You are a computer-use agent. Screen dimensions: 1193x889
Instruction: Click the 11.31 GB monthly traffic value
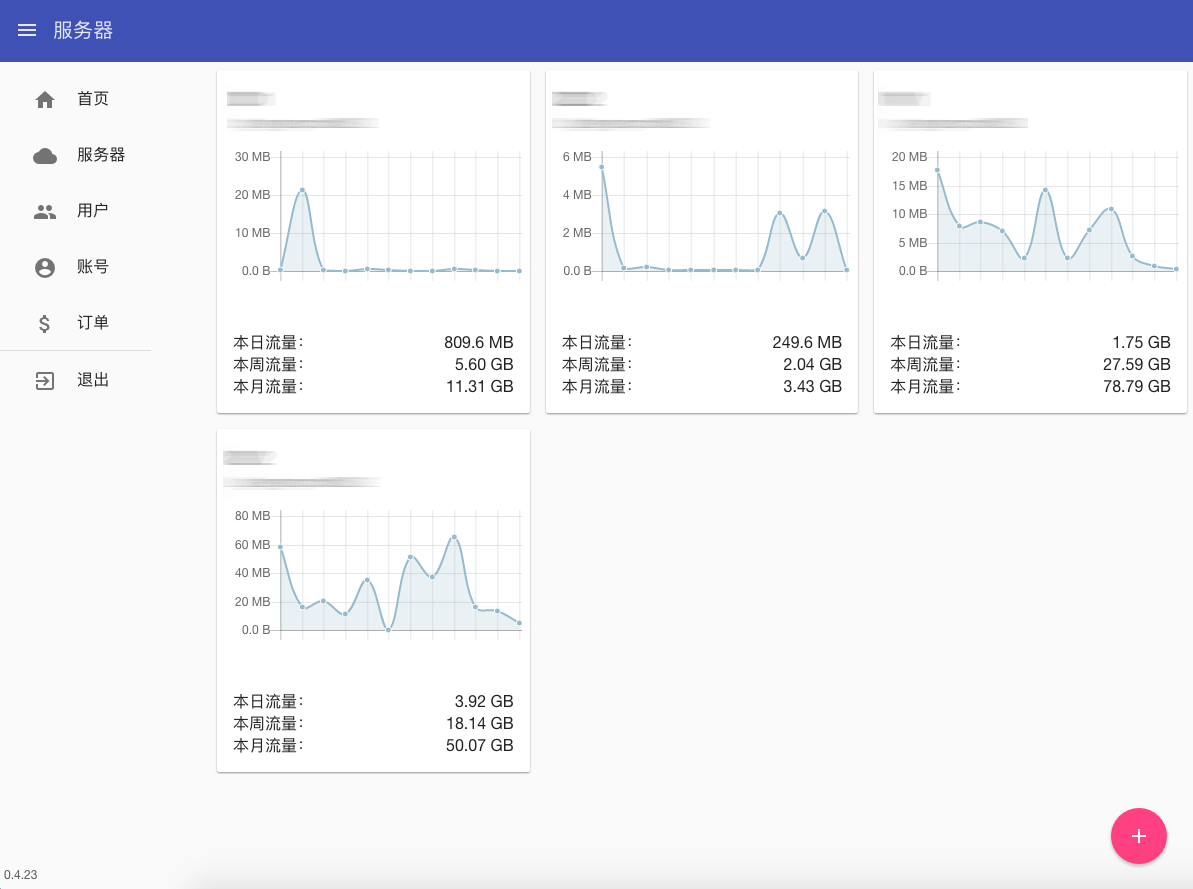point(479,387)
